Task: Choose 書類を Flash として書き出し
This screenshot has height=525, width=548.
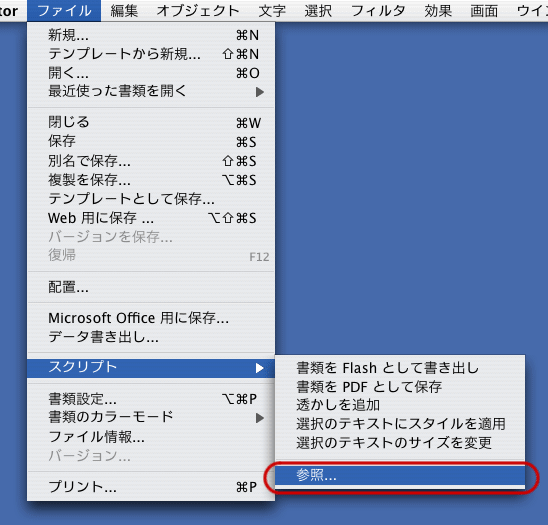Action: click(x=400, y=368)
